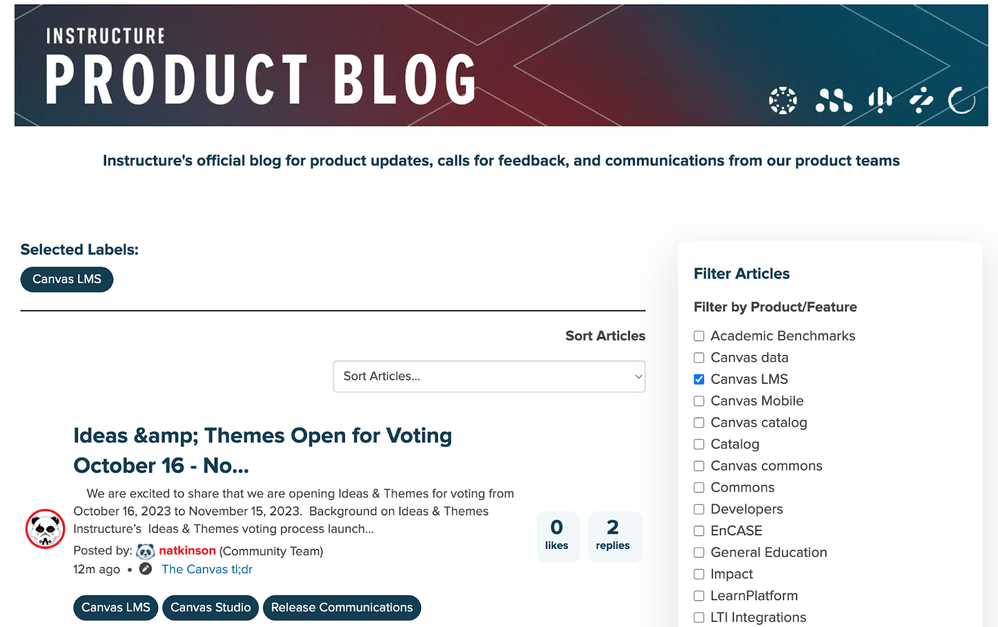This screenshot has width=998, height=627.
Task: Click the swirl circle logo icon in banner
Action: [x=961, y=101]
